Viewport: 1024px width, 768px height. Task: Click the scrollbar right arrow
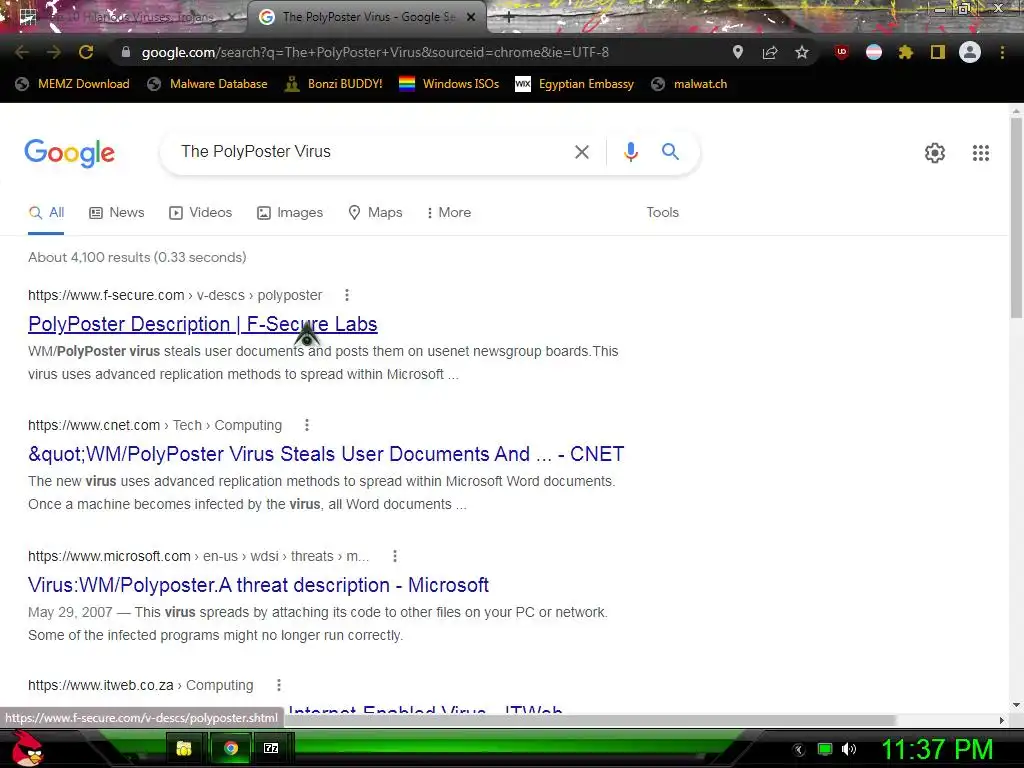pos(1002,720)
